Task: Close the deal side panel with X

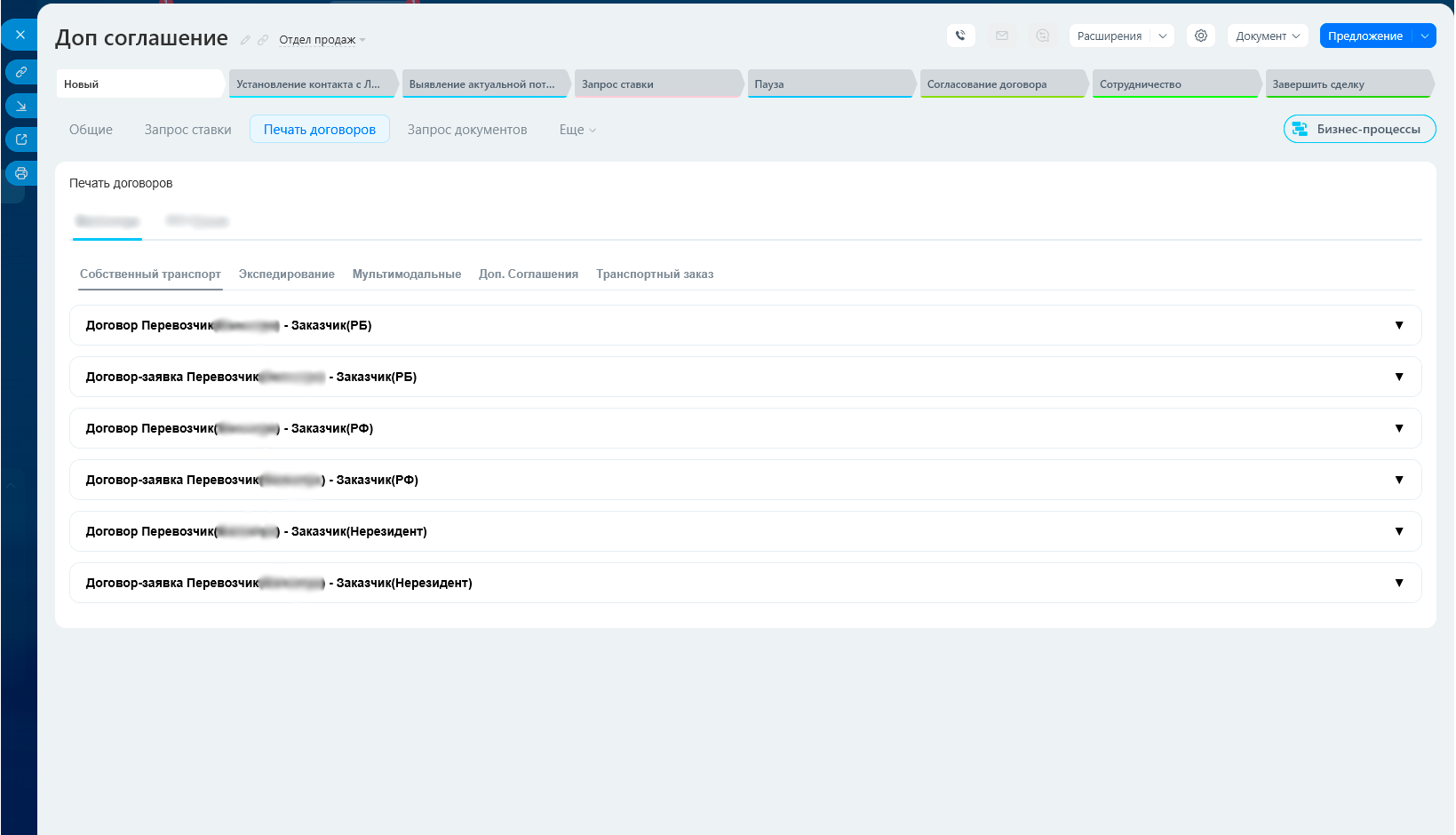Action: coord(20,35)
